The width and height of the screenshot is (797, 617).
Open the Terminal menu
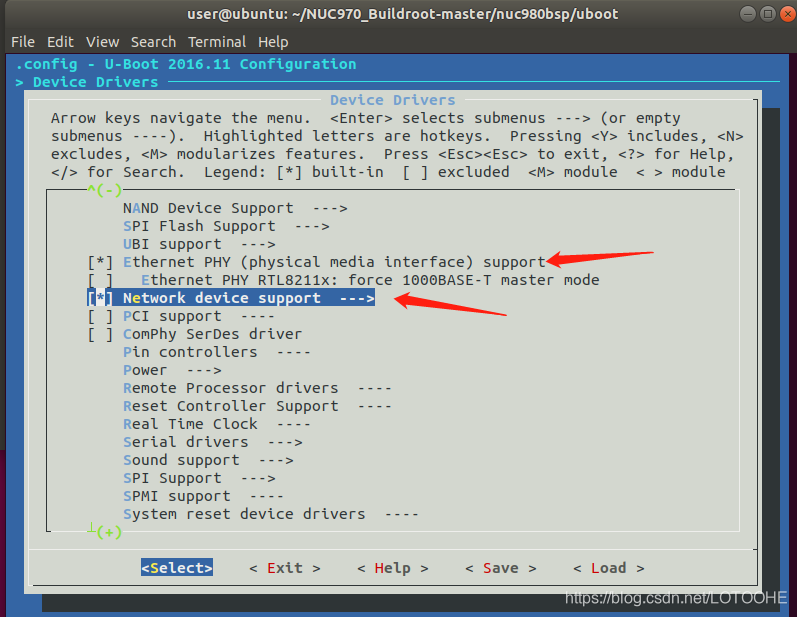point(217,42)
